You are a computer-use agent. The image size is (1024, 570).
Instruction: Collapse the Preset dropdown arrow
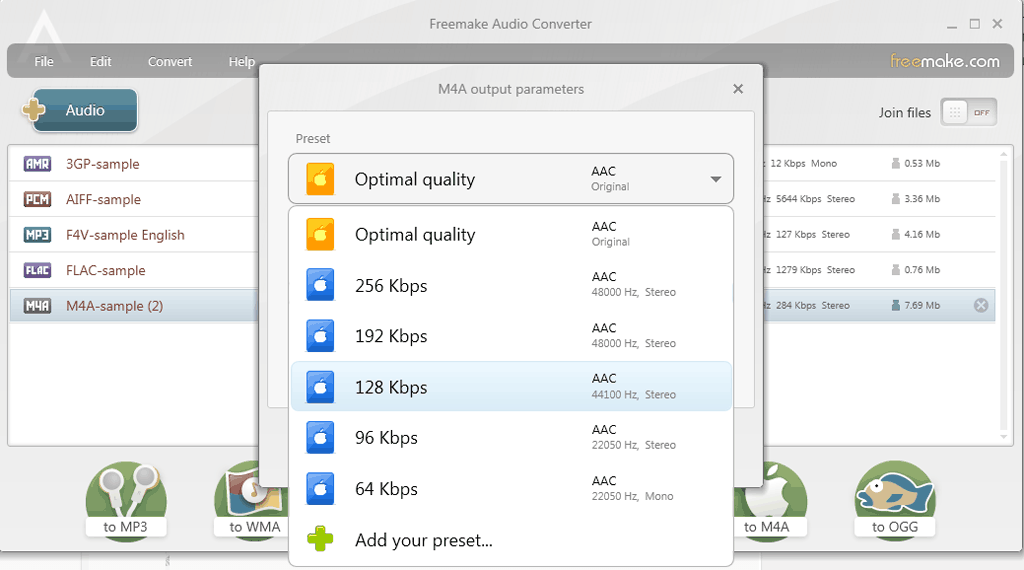click(x=716, y=179)
